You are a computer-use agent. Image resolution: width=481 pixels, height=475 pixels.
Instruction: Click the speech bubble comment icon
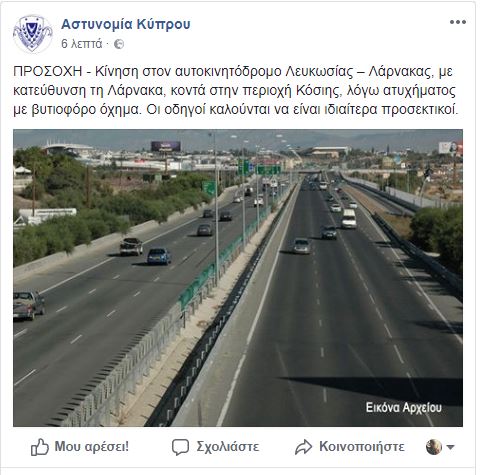(x=180, y=447)
